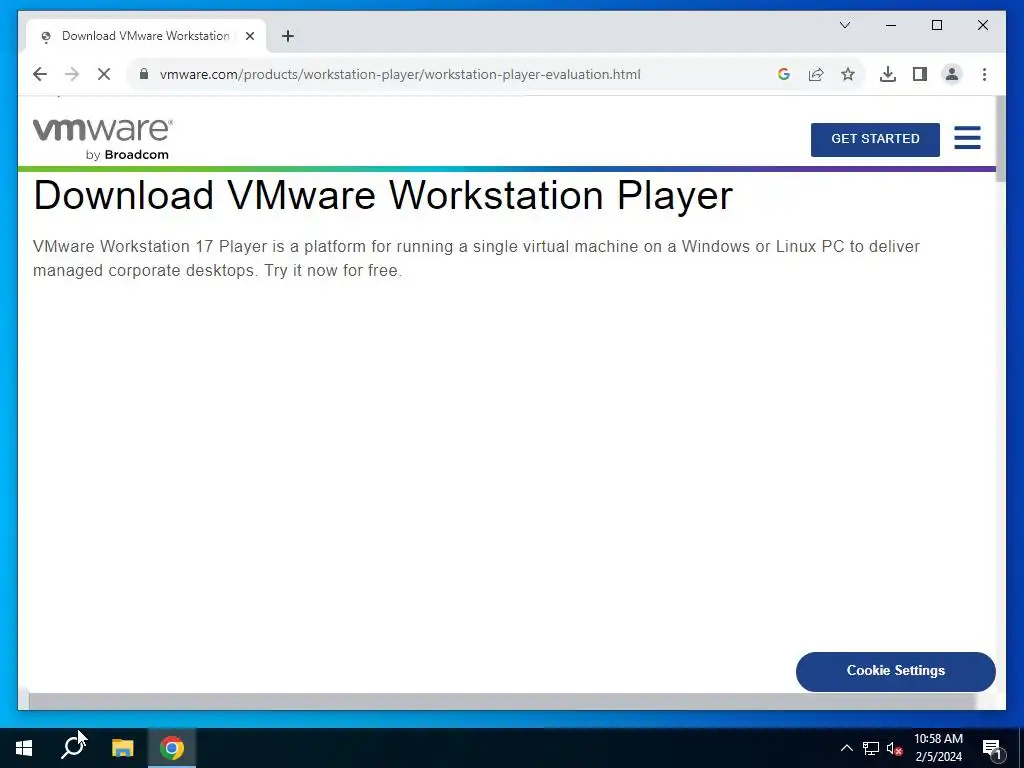Click the address bar URL field
Viewport: 1024px width, 768px height.
pos(400,74)
